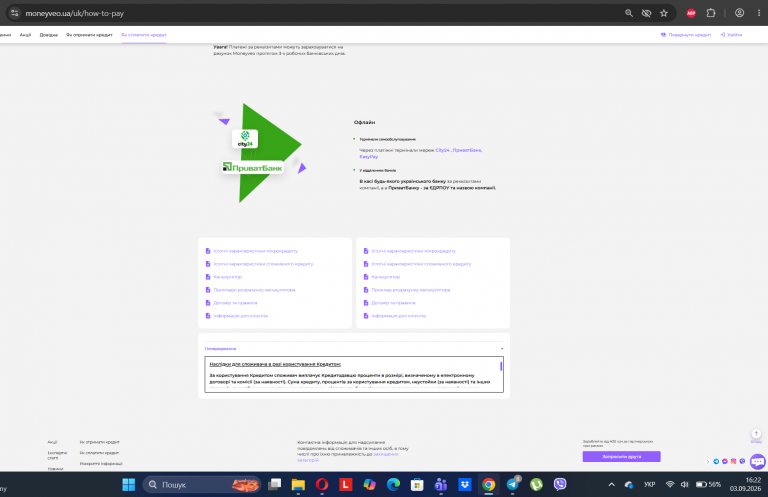768x497 pixels.
Task: Click the Увійти login link in header
Action: coord(731,35)
